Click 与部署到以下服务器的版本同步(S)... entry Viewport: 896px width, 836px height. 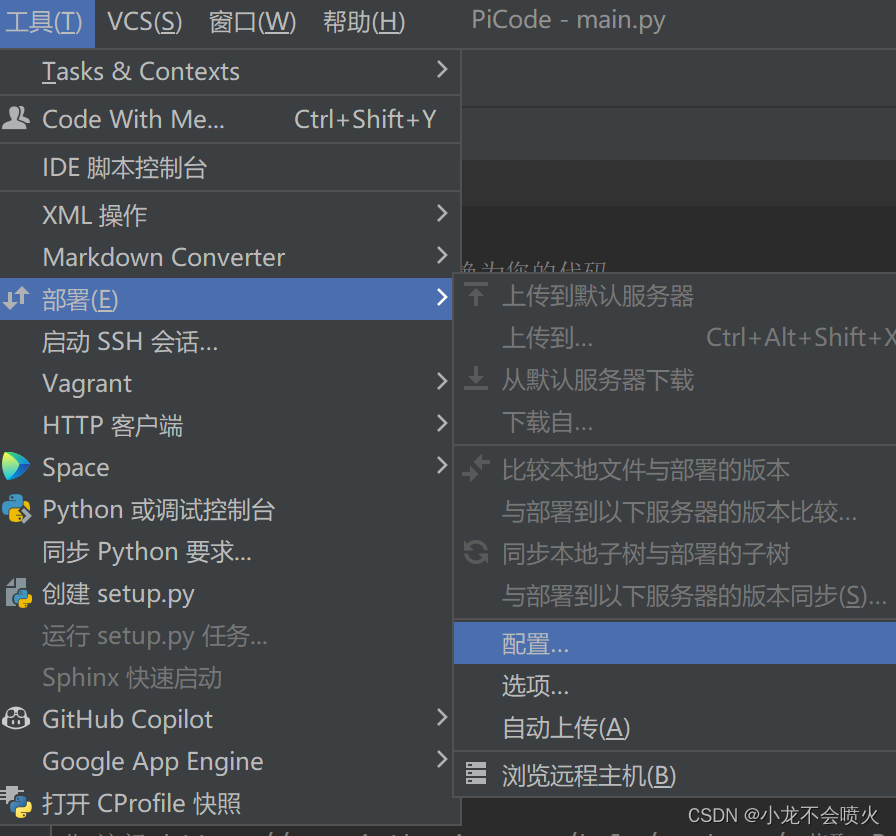[x=675, y=595]
